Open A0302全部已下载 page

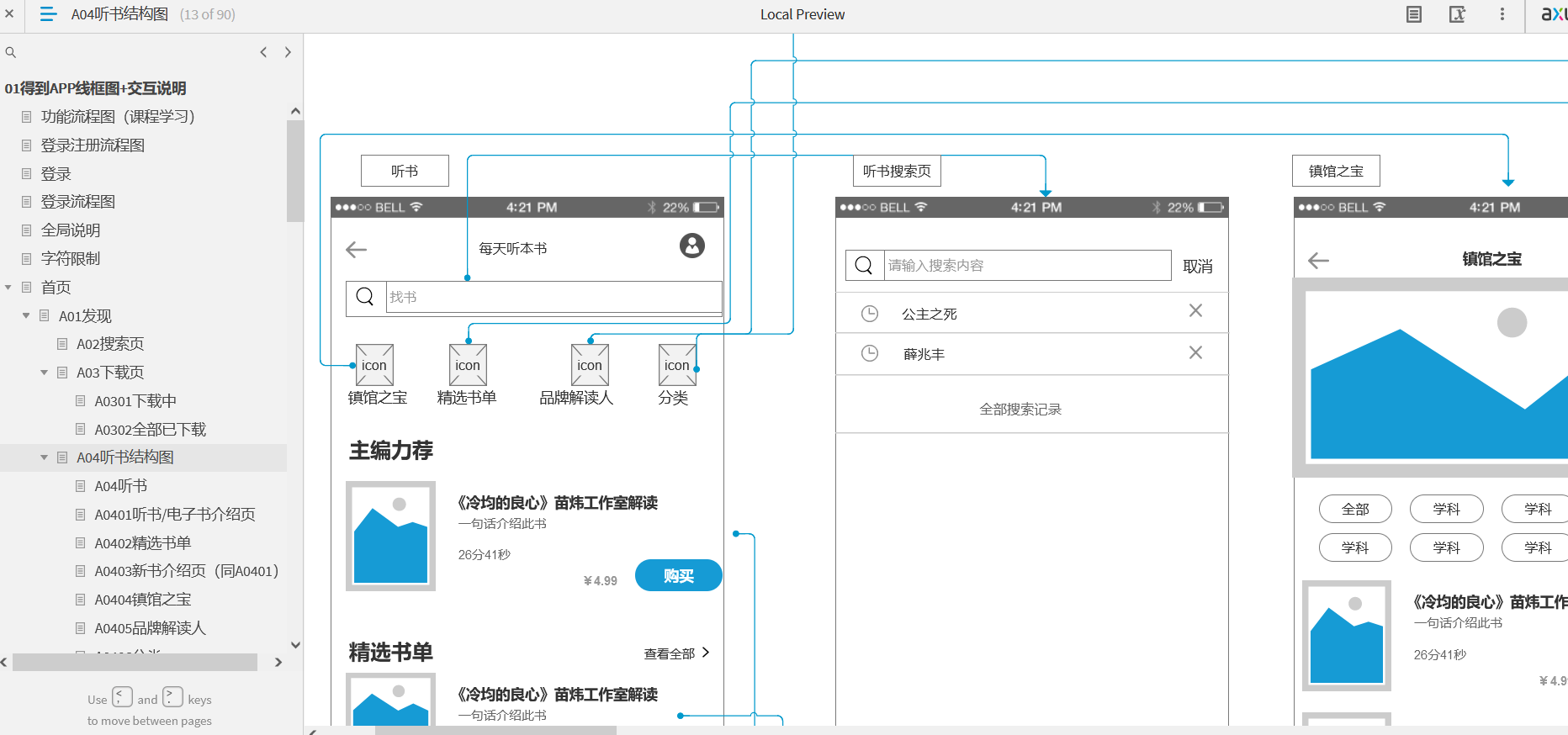click(x=150, y=430)
